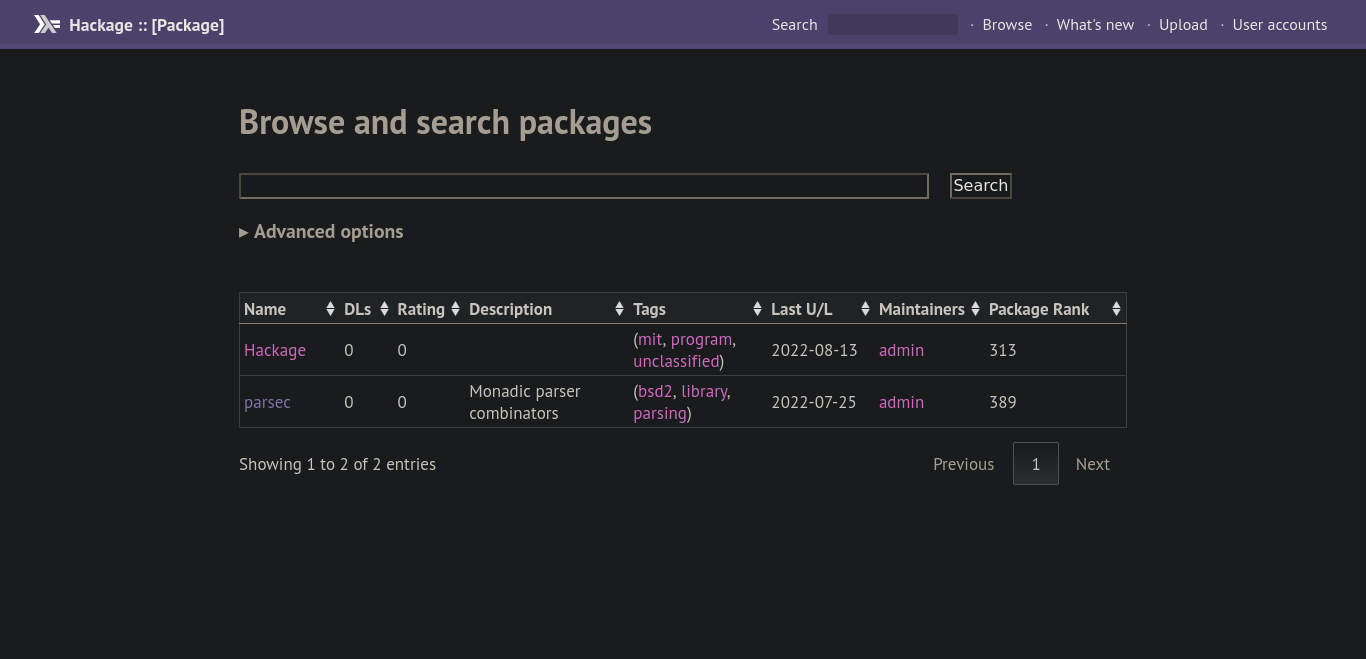
Task: Click the Monadic parser combinators description
Action: click(x=525, y=402)
